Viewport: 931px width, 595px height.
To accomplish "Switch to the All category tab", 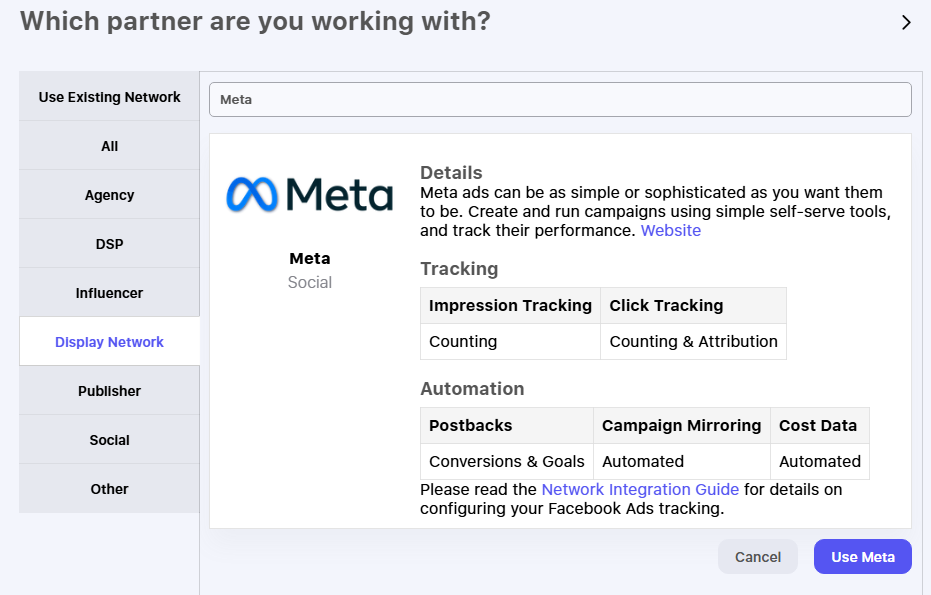I will pyautogui.click(x=109, y=146).
